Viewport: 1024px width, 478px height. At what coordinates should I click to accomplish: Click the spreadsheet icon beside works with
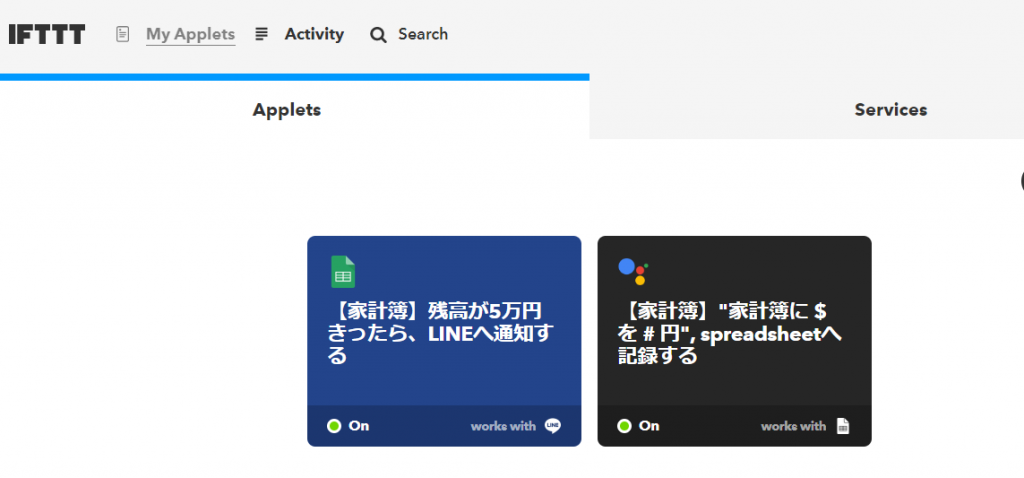843,426
